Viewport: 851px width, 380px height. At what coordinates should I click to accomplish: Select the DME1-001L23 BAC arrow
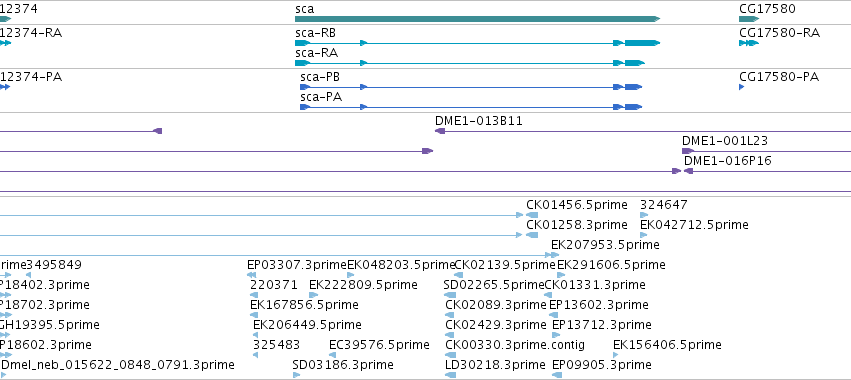(688, 151)
